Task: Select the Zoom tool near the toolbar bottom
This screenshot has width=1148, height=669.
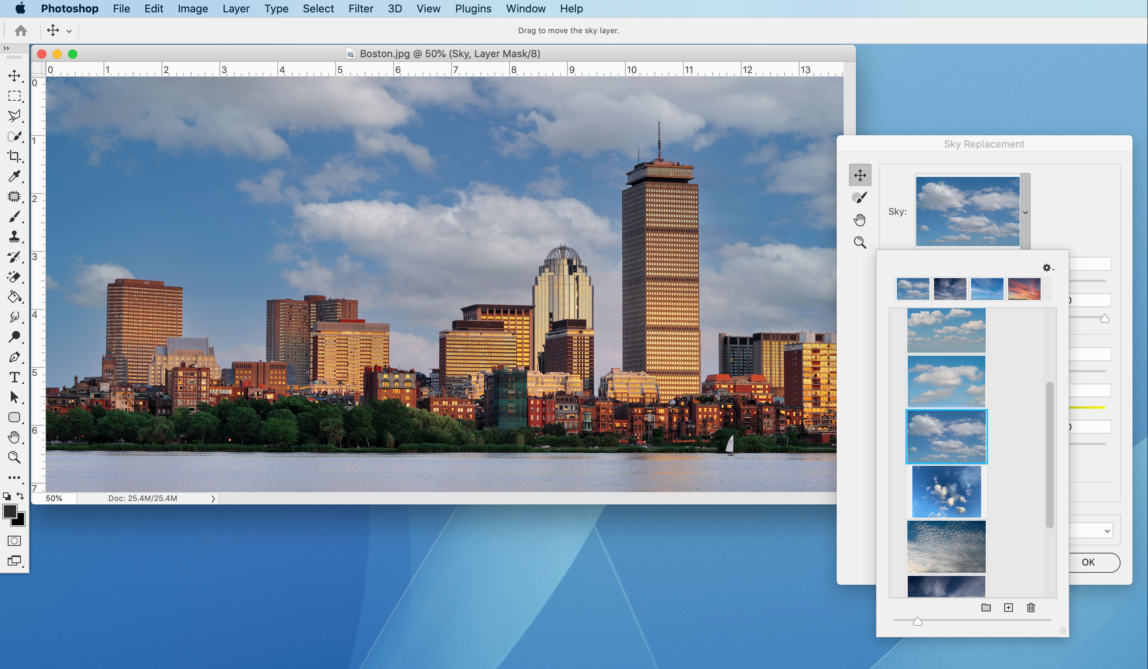Action: (x=14, y=456)
